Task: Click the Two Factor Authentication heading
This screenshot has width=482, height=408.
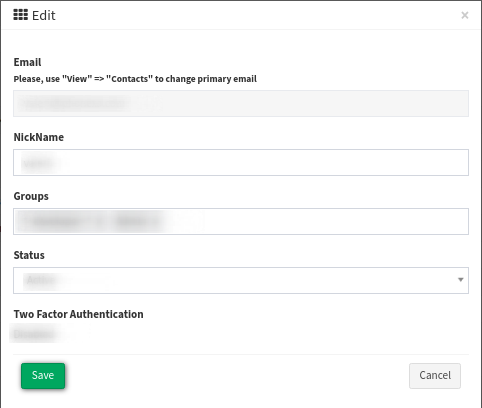Action: click(x=78, y=314)
